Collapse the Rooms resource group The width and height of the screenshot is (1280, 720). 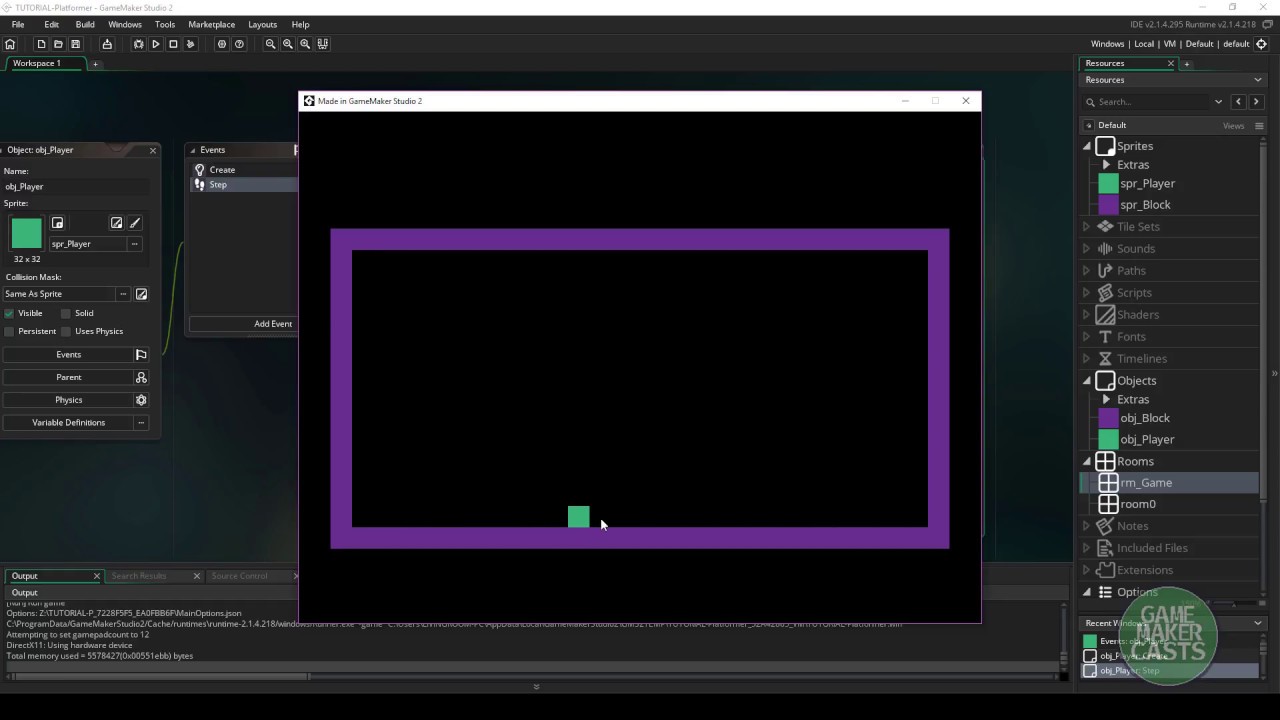point(1087,461)
